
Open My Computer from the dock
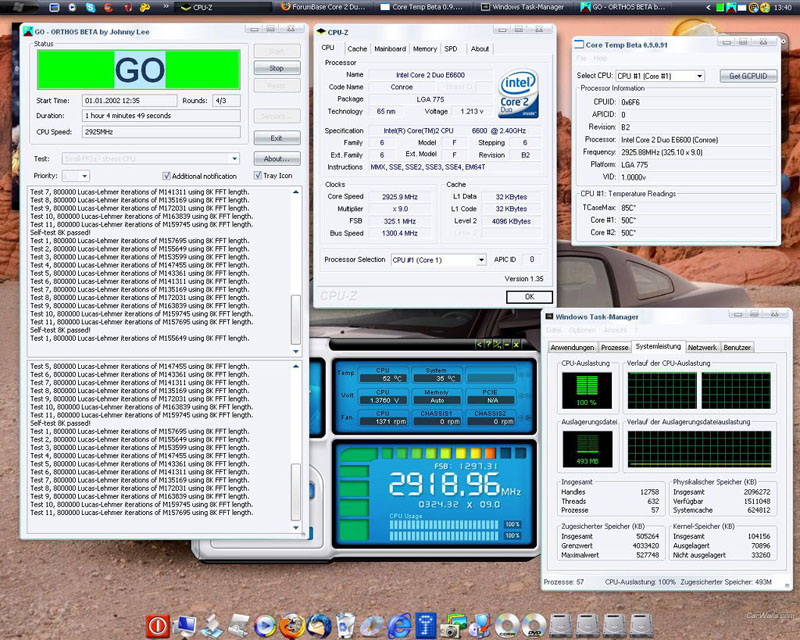point(184,625)
